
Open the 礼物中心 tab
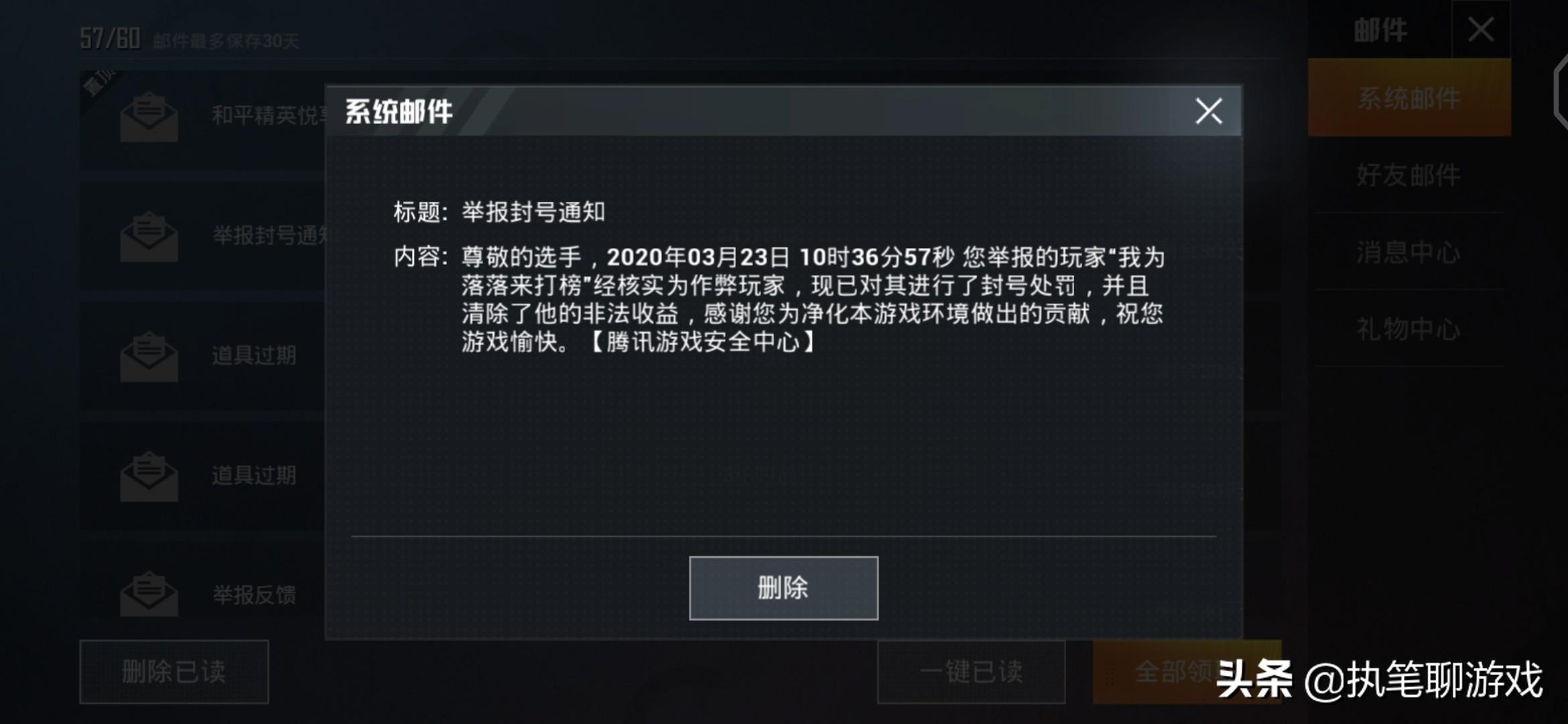pos(1409,329)
